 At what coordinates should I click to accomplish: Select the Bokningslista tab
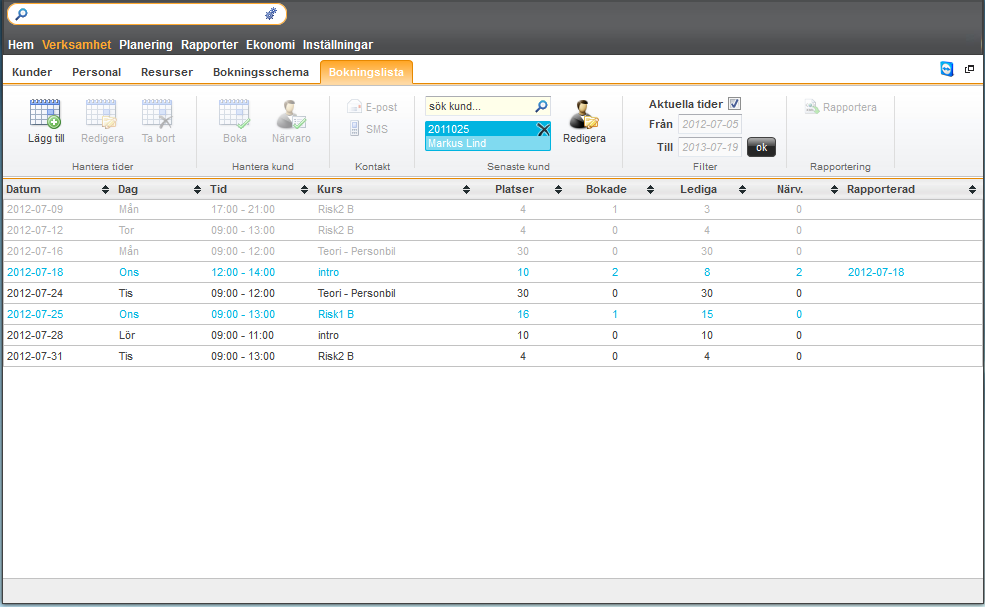(366, 72)
